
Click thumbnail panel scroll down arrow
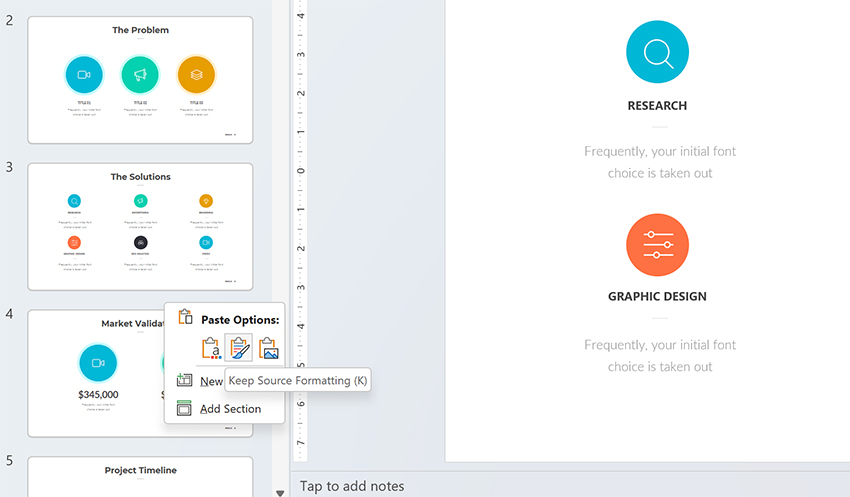(x=280, y=493)
